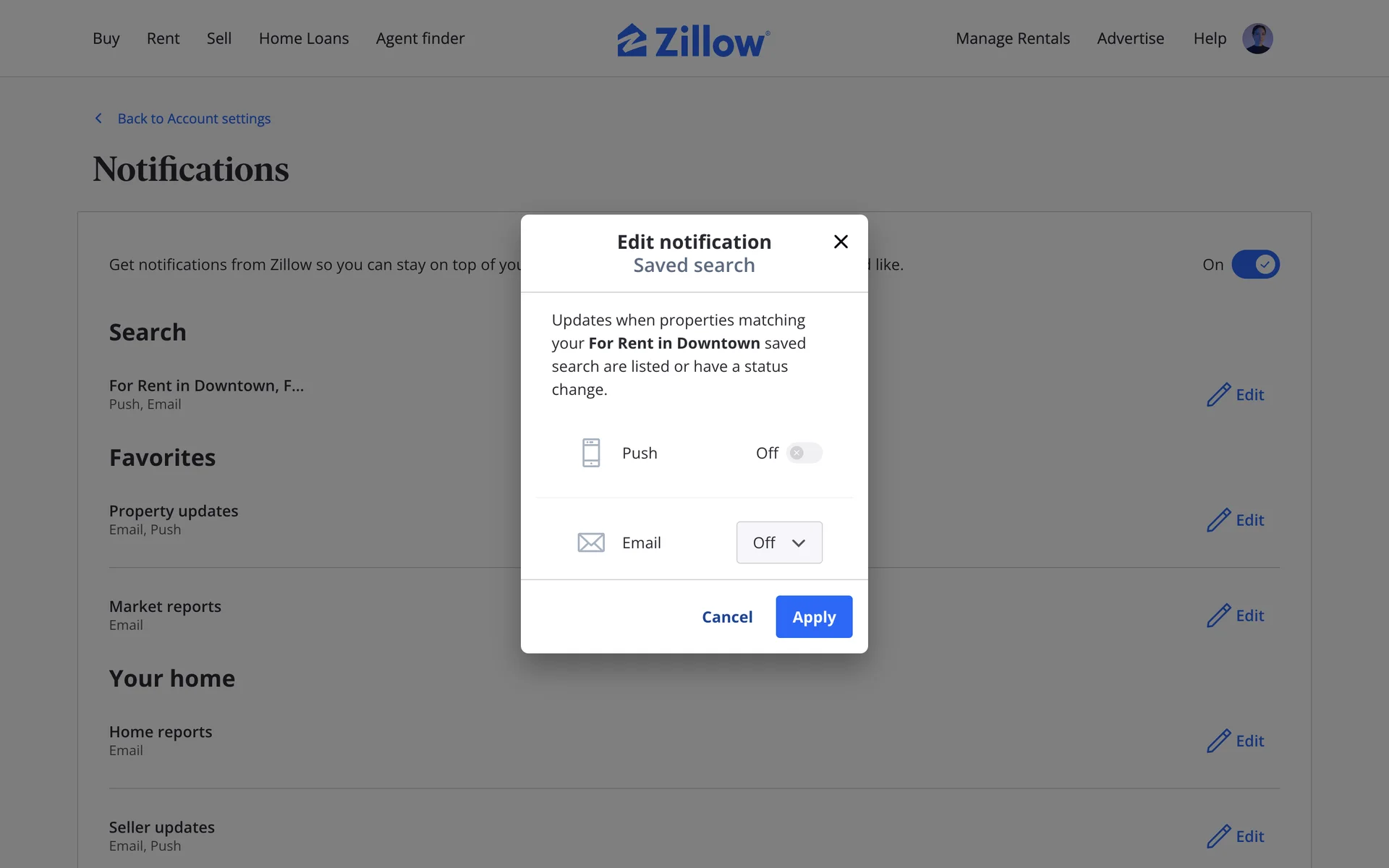
Task: Open Manage Rentals page
Action: [1012, 38]
